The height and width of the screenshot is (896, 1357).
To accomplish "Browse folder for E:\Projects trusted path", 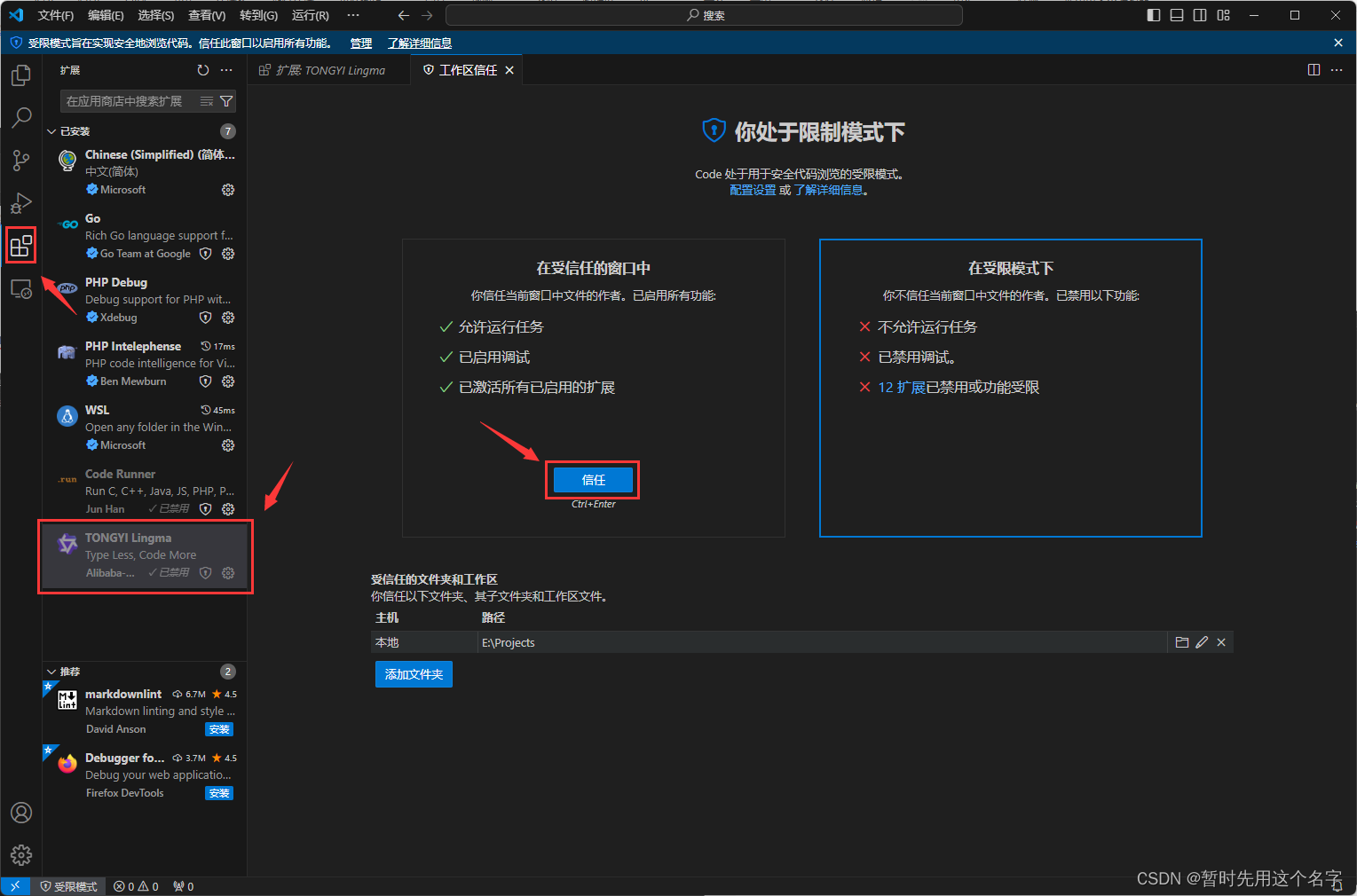I will (x=1182, y=642).
